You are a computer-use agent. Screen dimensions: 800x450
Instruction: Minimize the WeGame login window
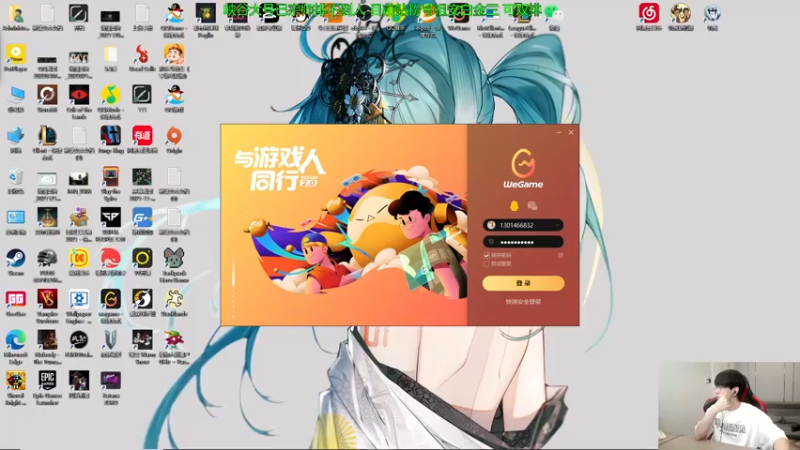tap(559, 132)
